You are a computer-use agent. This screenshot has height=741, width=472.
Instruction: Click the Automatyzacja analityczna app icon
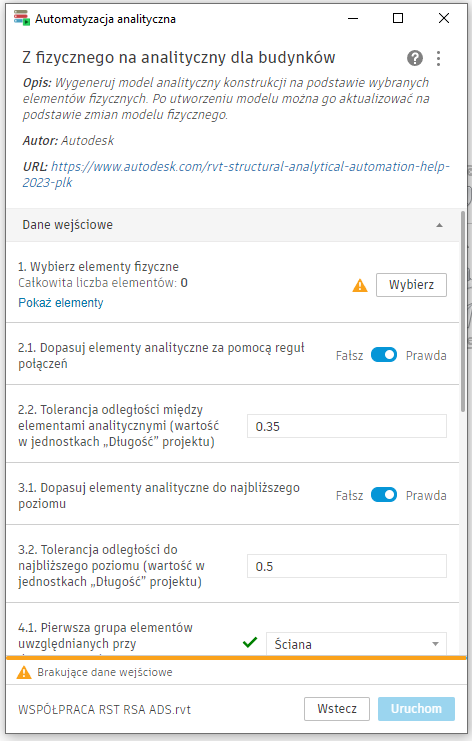22,18
